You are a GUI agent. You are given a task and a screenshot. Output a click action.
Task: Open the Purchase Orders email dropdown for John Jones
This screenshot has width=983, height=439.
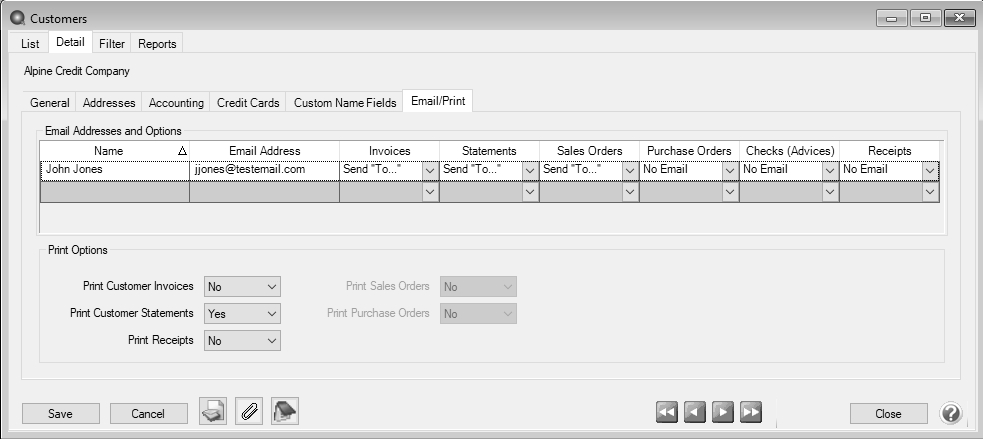coord(730,170)
